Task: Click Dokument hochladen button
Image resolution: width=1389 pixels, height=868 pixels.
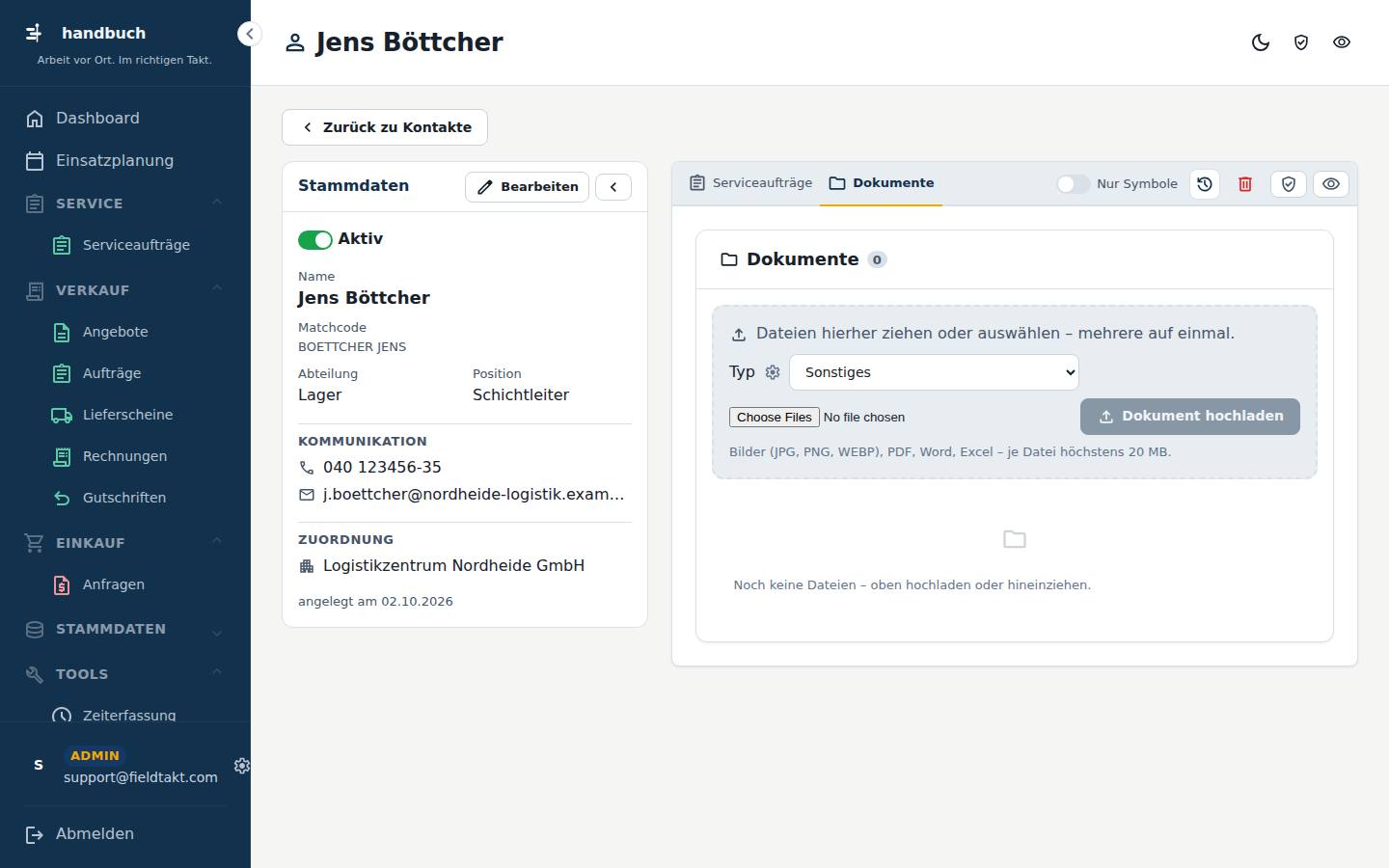Action: click(x=1190, y=417)
